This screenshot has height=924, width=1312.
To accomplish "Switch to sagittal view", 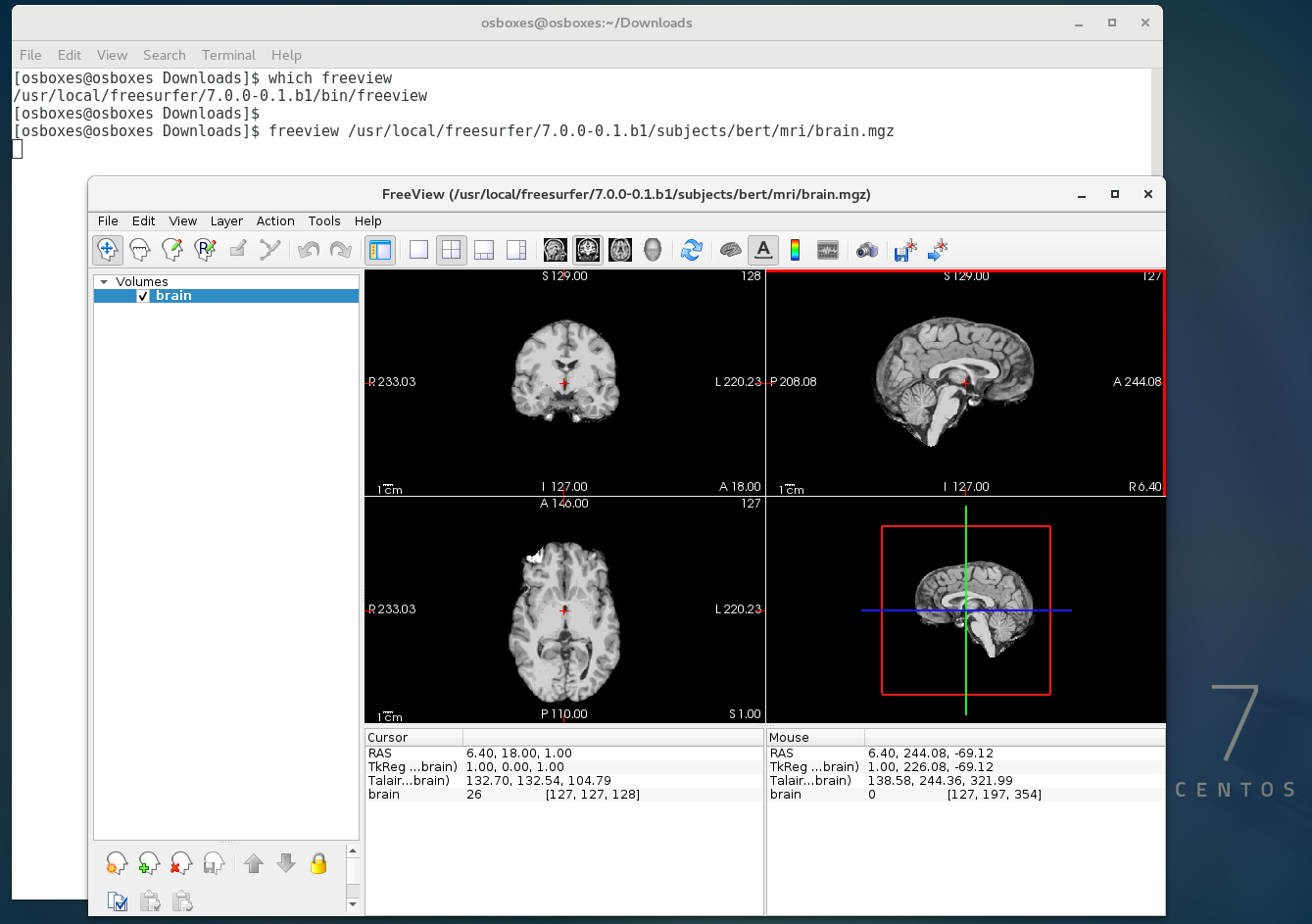I will coord(556,250).
